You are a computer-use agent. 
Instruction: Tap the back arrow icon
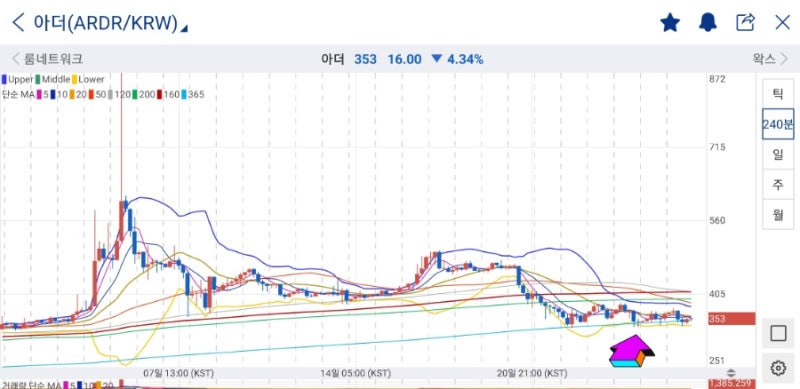point(18,22)
